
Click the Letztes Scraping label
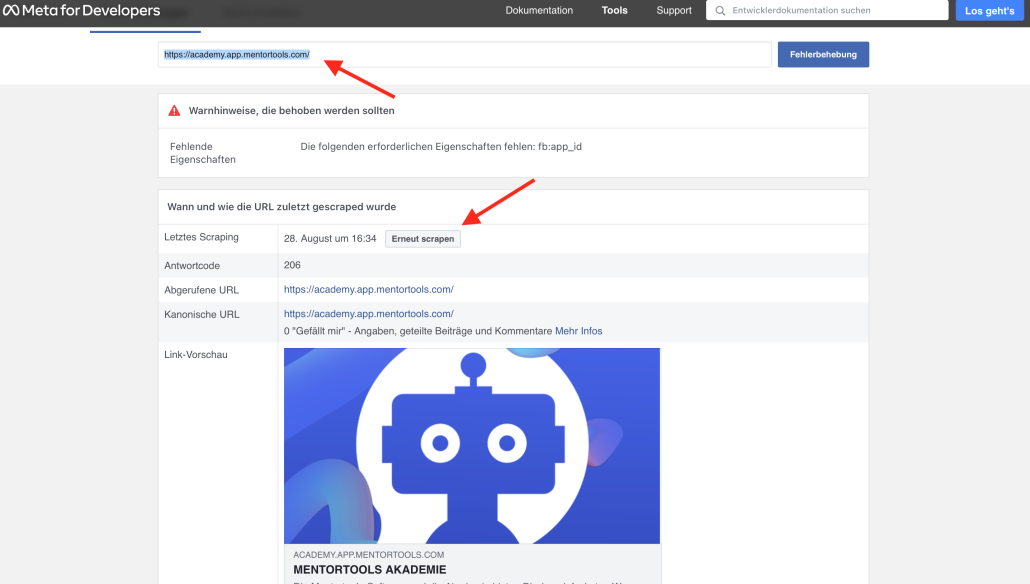point(201,237)
